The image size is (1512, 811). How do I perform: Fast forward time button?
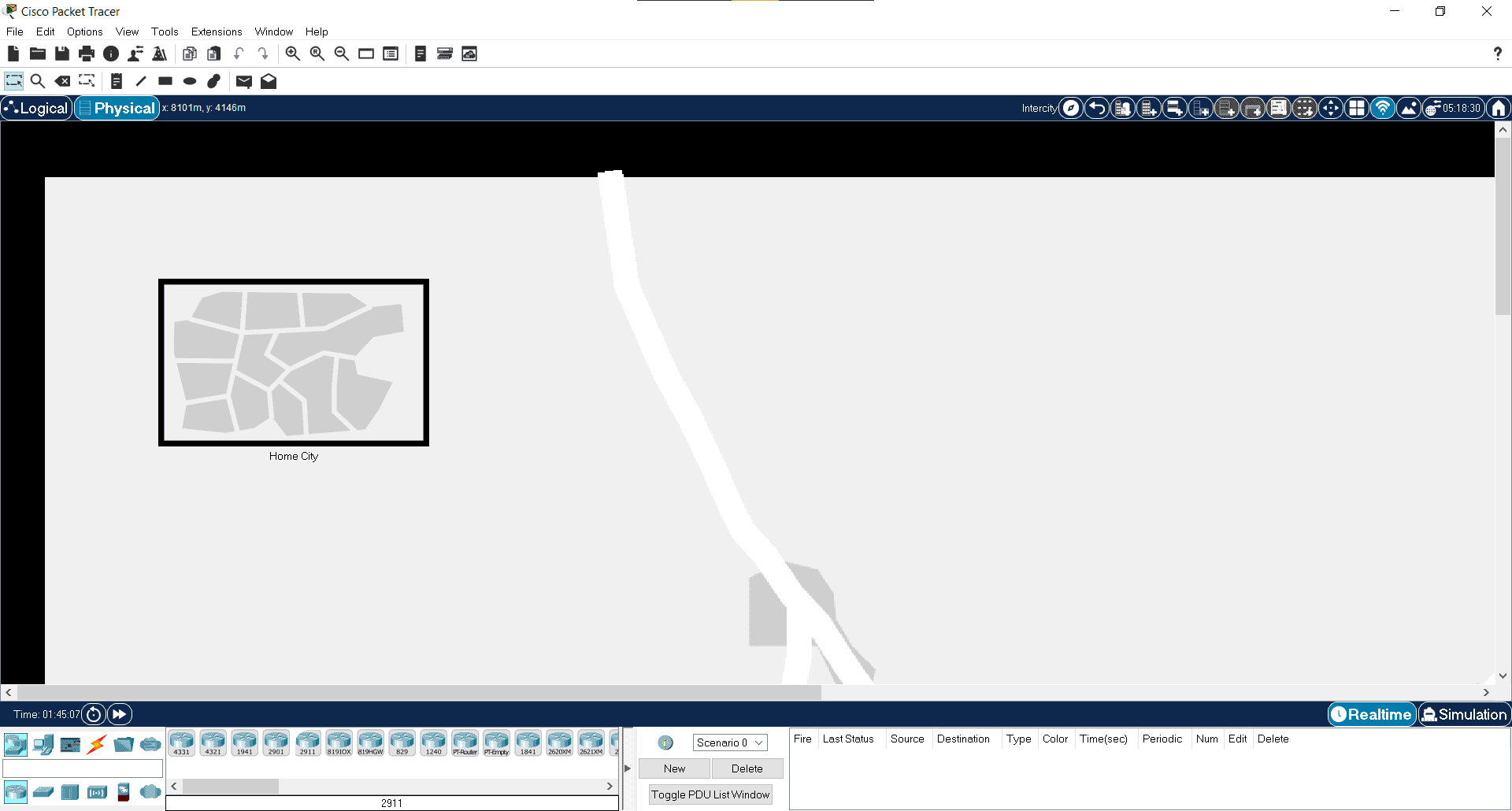point(119,714)
